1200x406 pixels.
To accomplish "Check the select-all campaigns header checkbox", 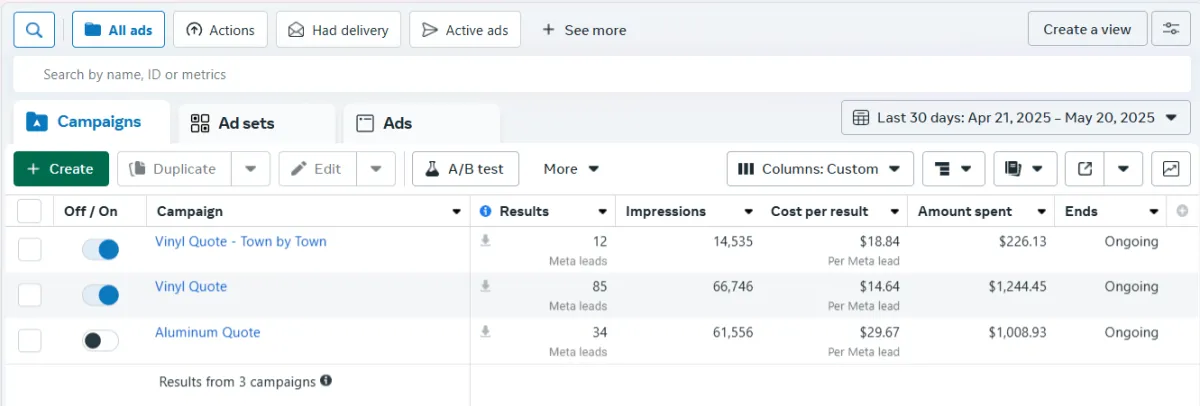I will 30,211.
